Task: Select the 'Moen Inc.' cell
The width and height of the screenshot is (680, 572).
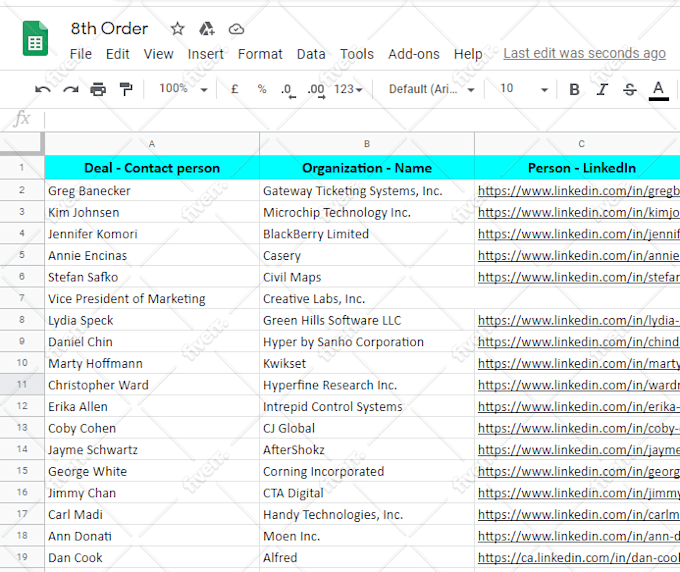Action: pyautogui.click(x=367, y=536)
